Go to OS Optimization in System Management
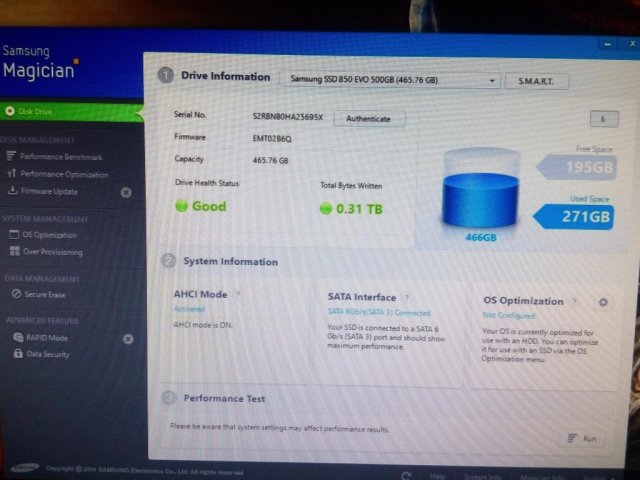 click(x=49, y=235)
